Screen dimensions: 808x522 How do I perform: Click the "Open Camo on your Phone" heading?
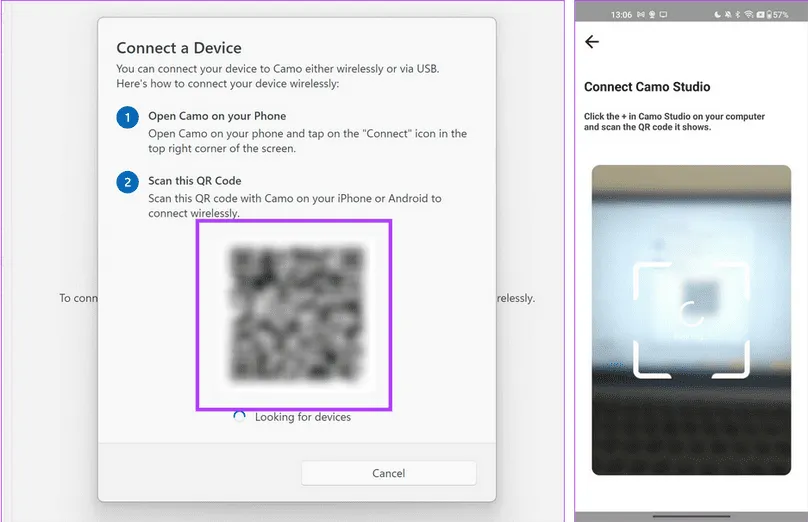pyautogui.click(x=217, y=116)
